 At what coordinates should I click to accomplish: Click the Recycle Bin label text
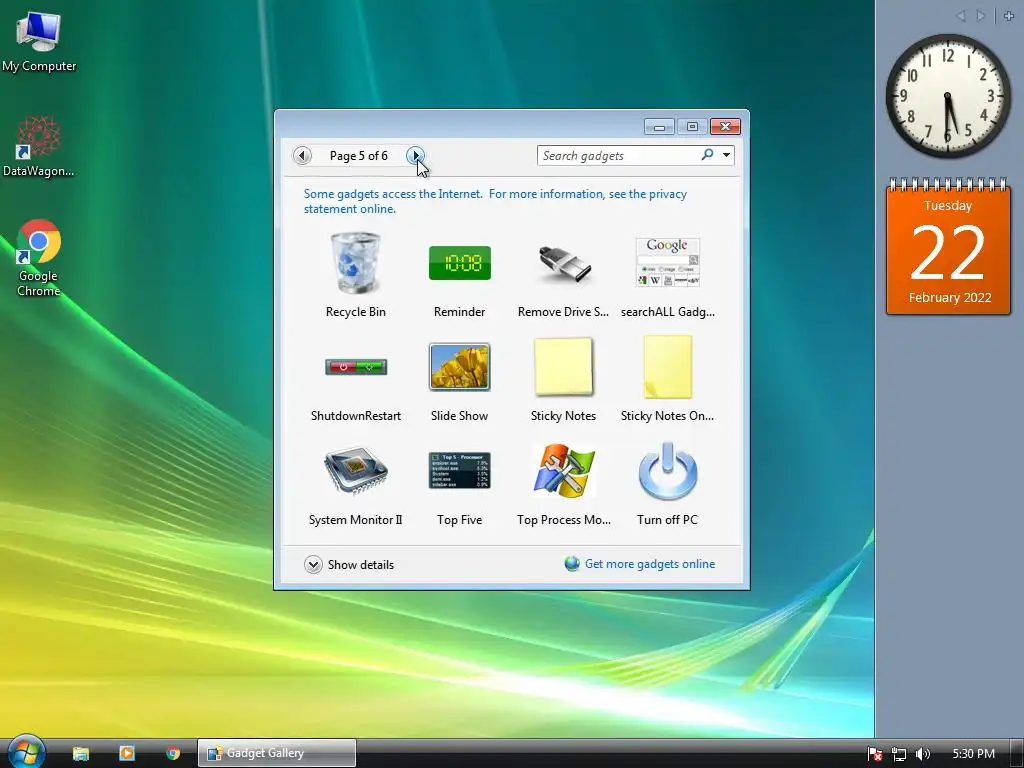click(x=356, y=312)
